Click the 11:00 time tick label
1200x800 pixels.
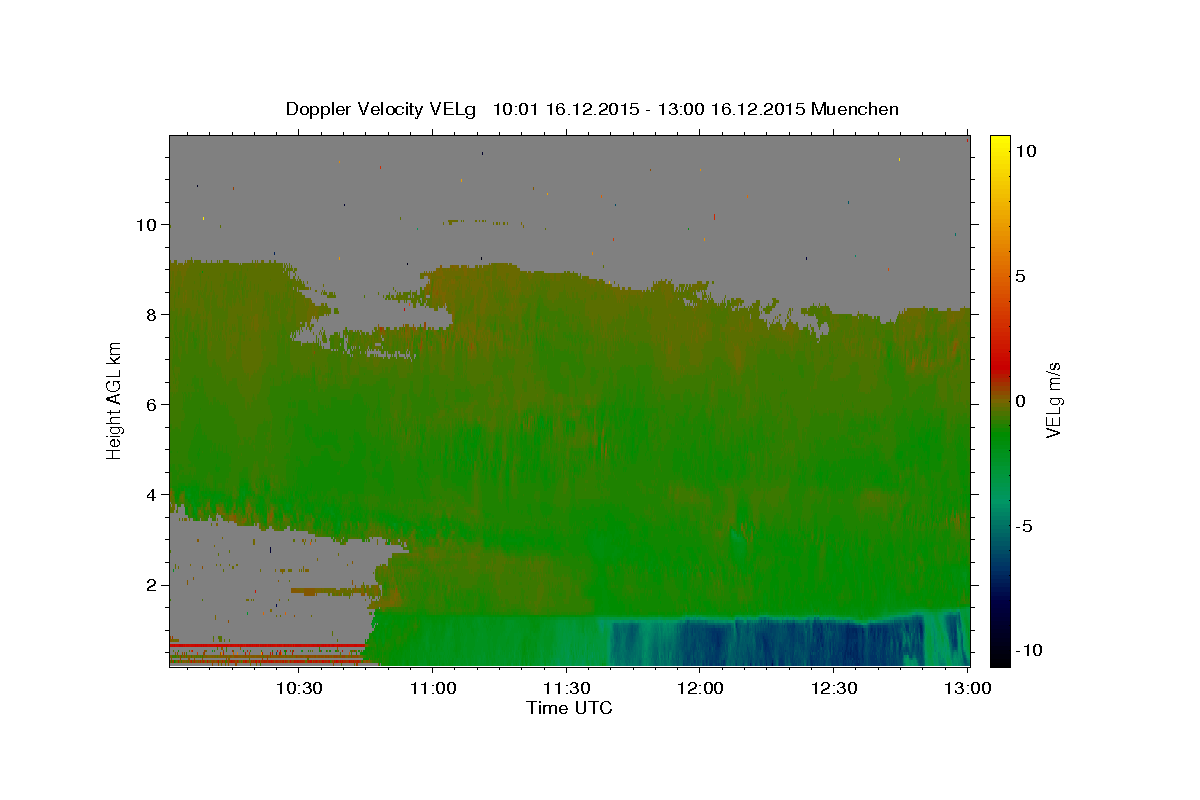coord(432,688)
